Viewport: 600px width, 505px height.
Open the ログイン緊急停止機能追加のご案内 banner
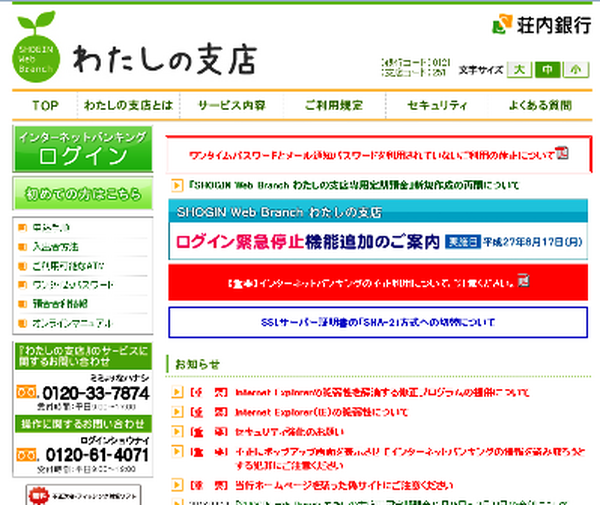[x=378, y=230]
